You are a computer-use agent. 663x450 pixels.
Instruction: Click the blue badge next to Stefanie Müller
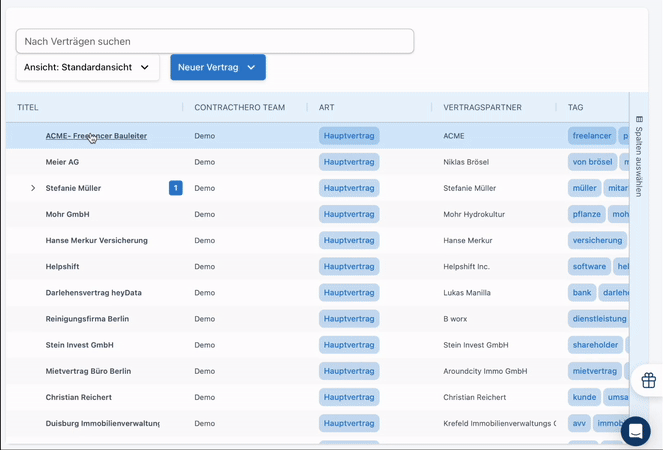point(176,188)
